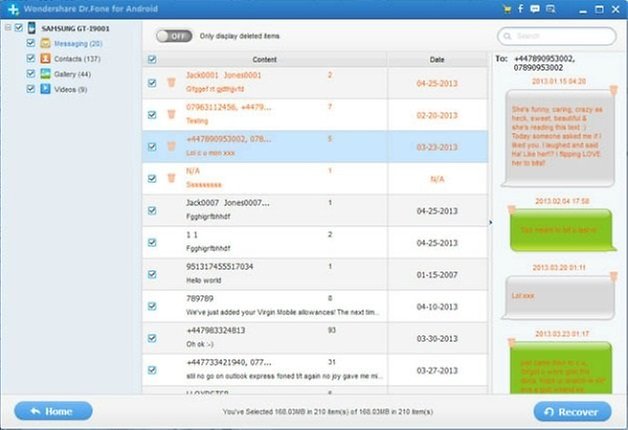
Task: Click trash icon on 2013.01.15 message bubble
Action: [x=613, y=90]
